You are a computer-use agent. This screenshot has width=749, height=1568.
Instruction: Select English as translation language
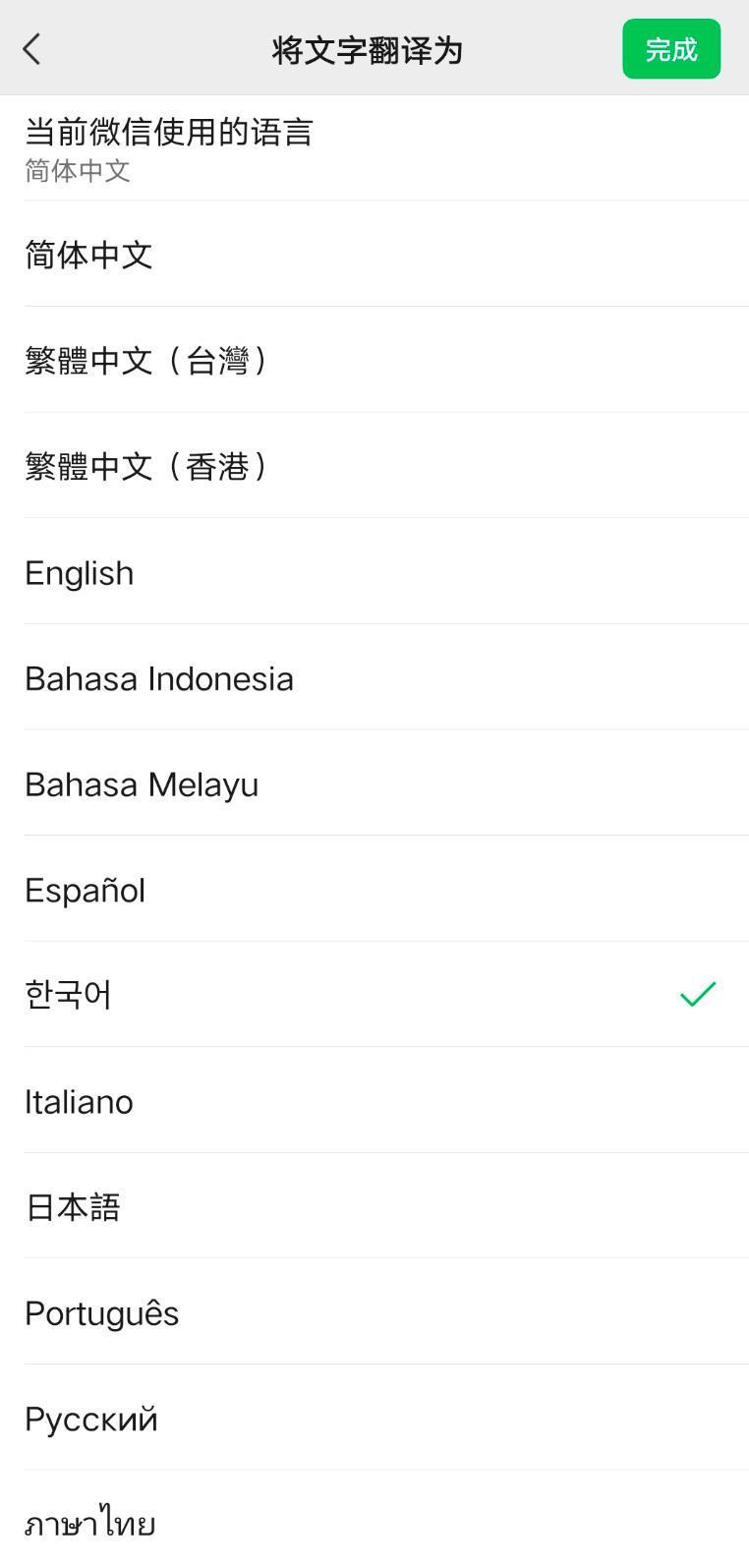click(80, 573)
